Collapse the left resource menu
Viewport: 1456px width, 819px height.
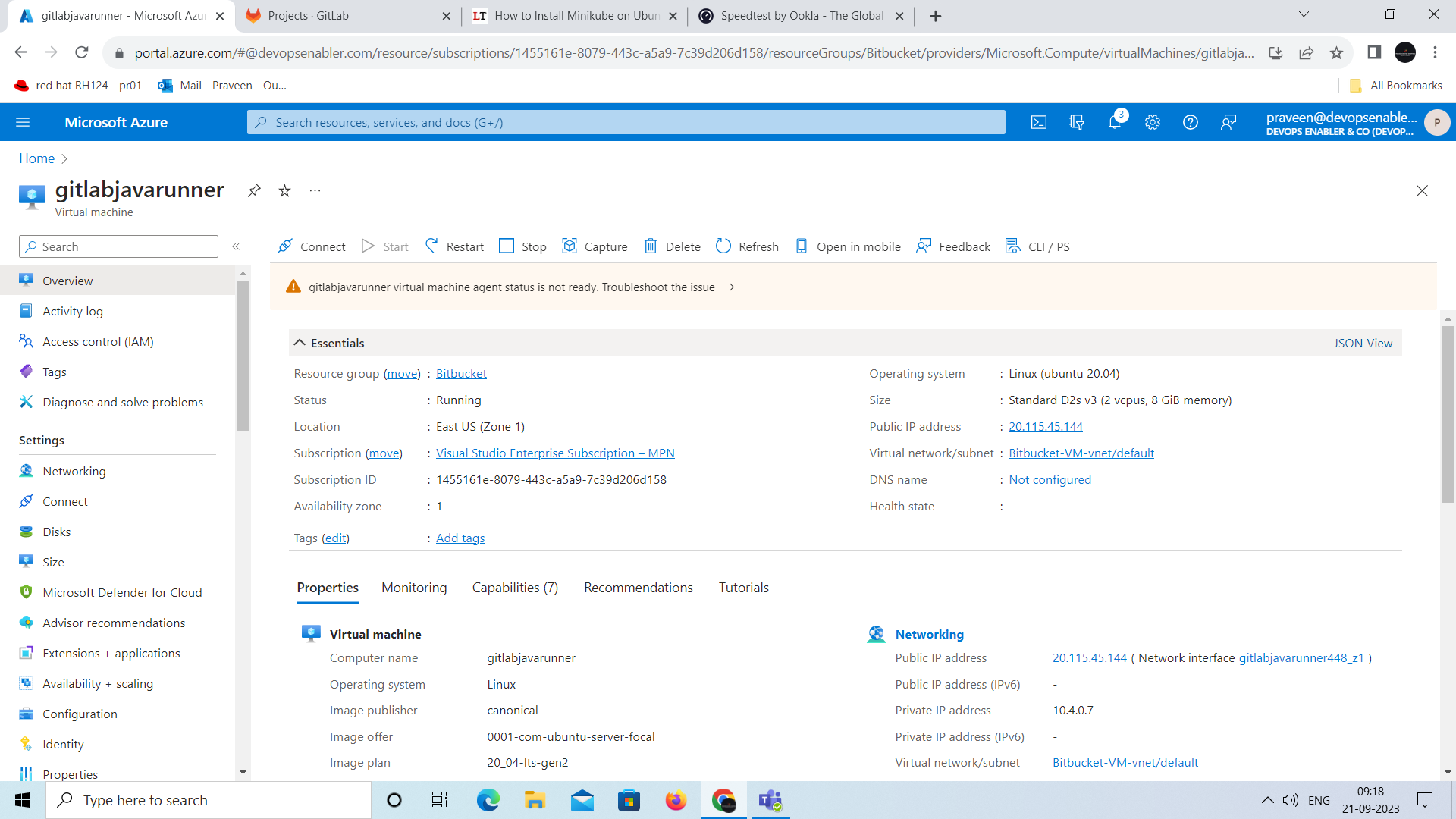pyautogui.click(x=236, y=246)
